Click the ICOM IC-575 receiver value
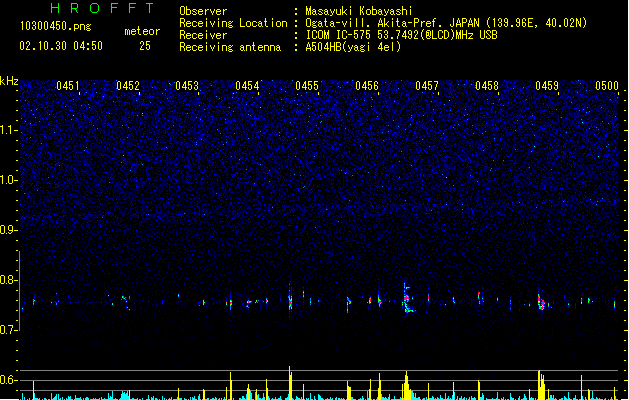The width and height of the screenshot is (629, 400). coord(402,35)
